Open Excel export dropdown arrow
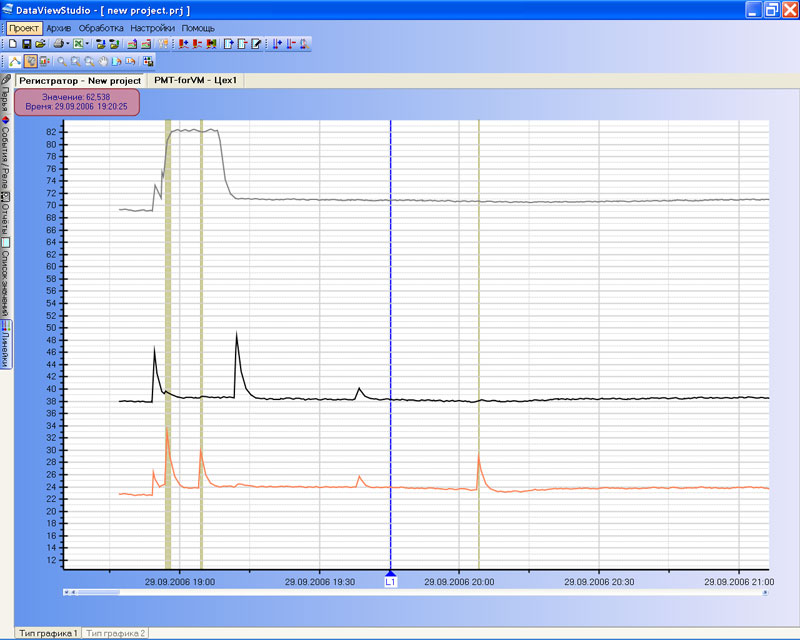Screen dimensions: 800x640 tap(87, 44)
